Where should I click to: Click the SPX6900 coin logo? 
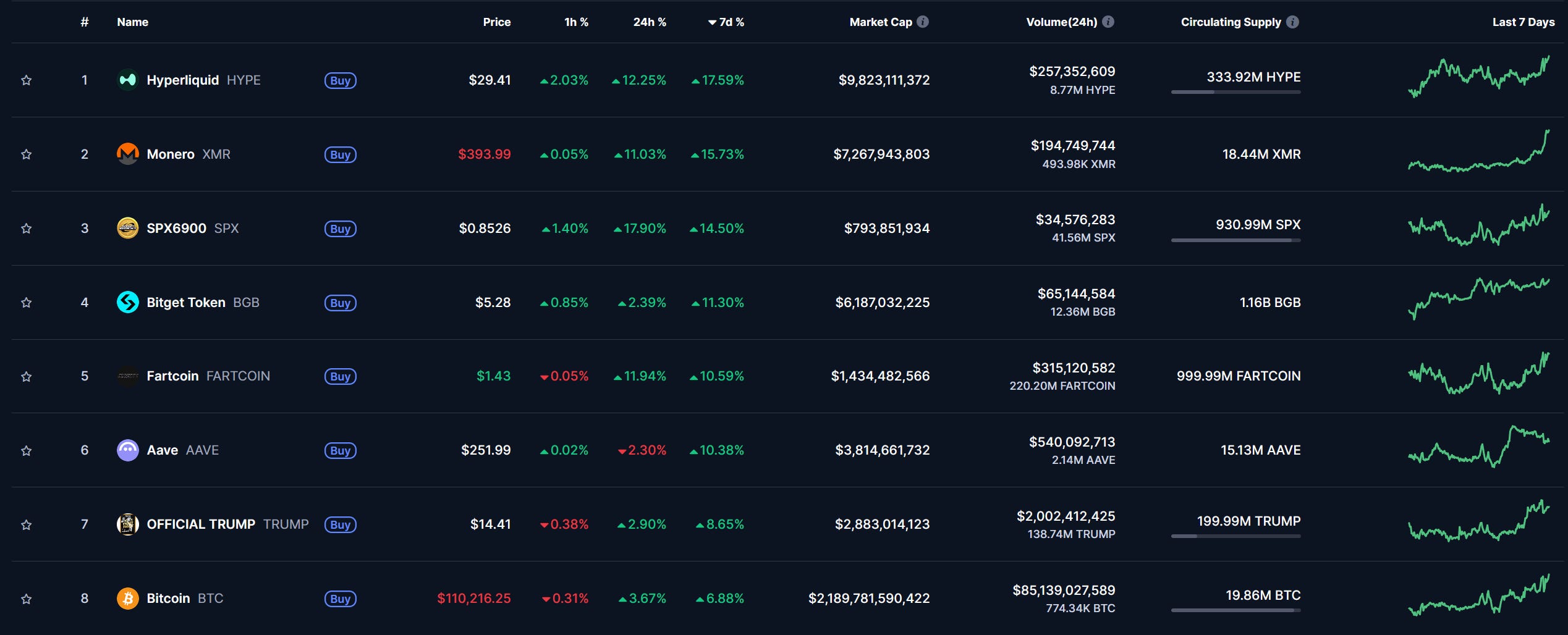(128, 228)
